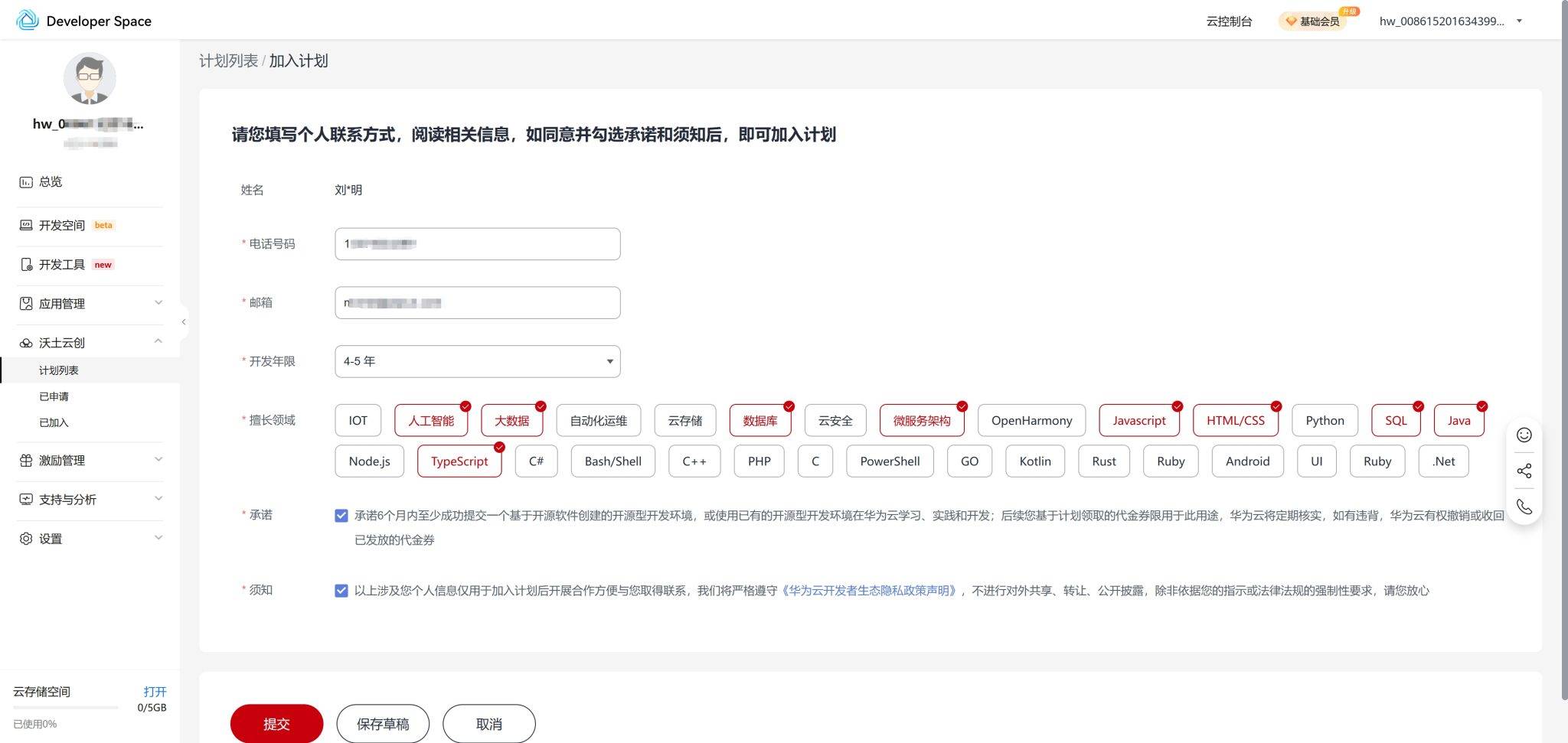Click the smiley feedback icon
1568x743 pixels.
1524,435
